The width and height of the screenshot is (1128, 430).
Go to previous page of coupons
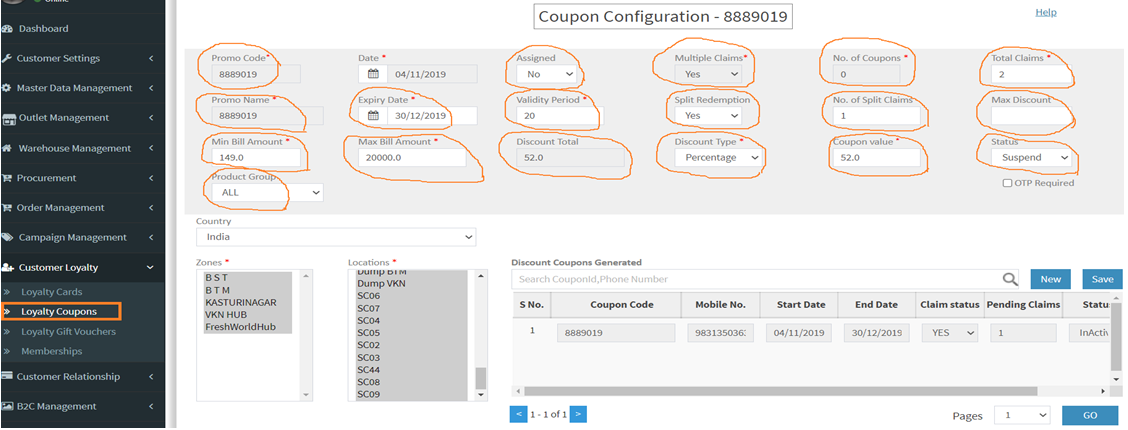(518, 414)
